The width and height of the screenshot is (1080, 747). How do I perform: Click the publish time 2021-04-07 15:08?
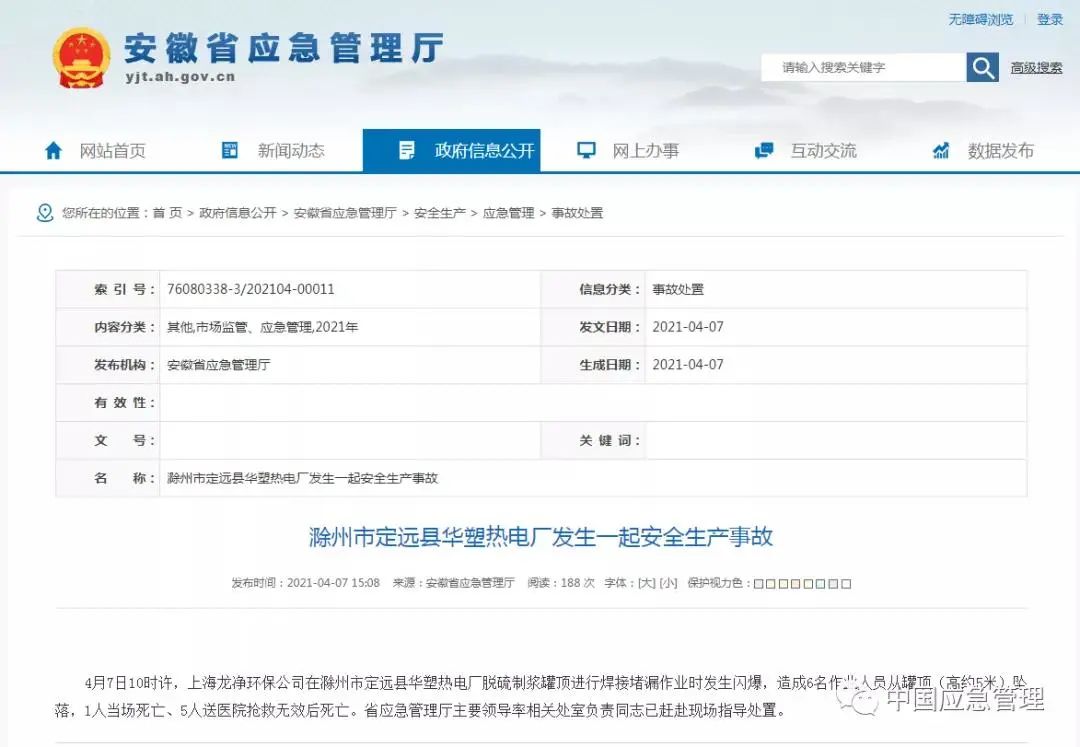tap(333, 583)
